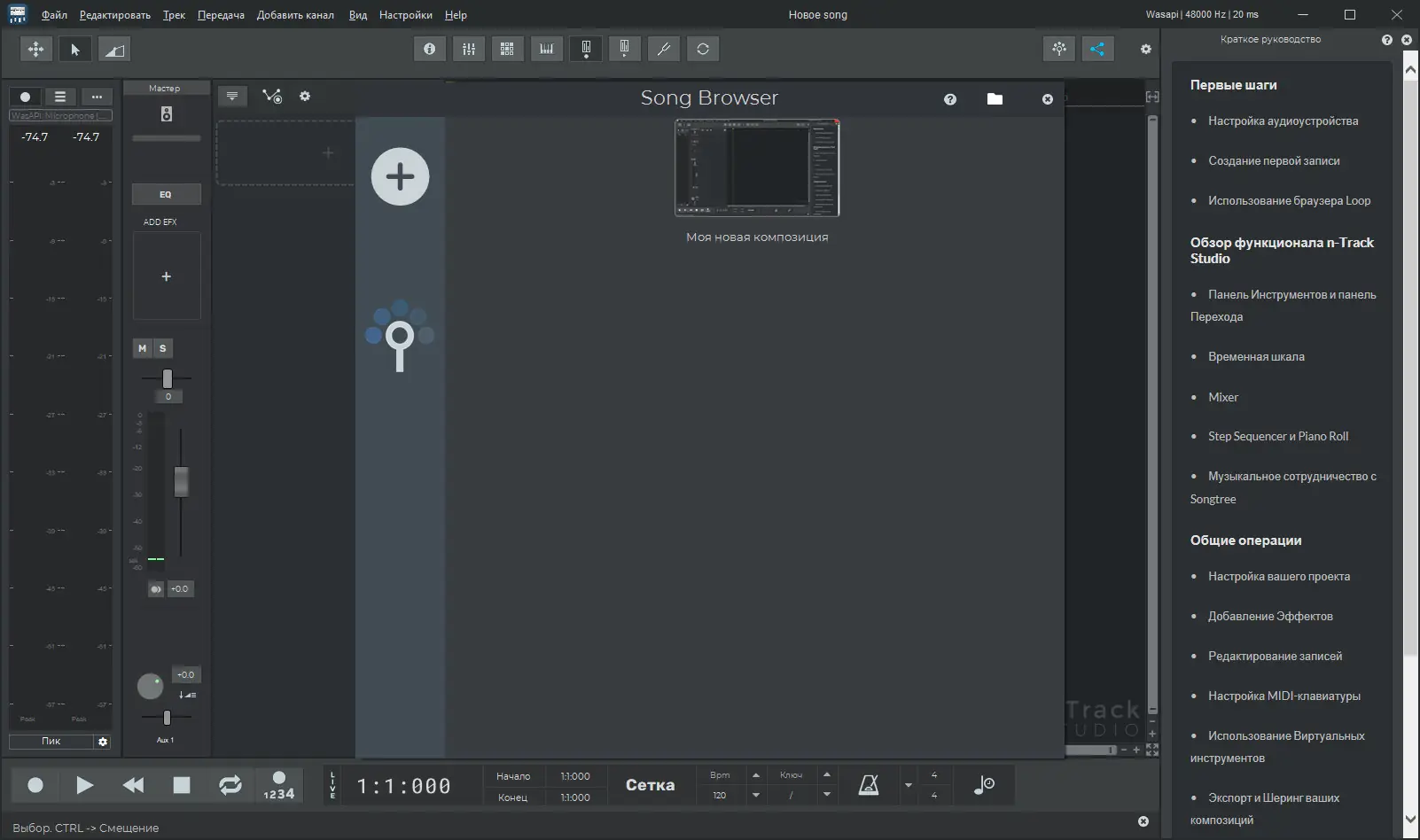Screen dimensions: 1420x840
Task: Open the Моя новая композиция song thumbnail
Action: tap(757, 168)
